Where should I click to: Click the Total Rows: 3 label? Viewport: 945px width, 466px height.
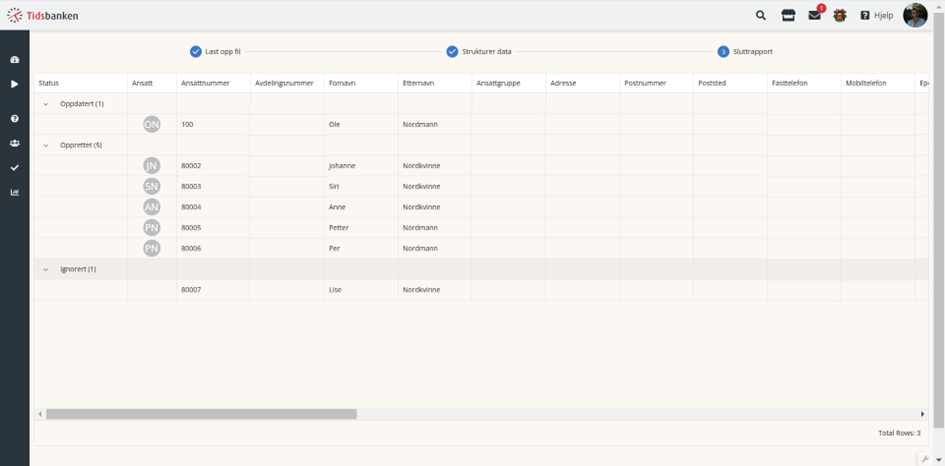(899, 433)
